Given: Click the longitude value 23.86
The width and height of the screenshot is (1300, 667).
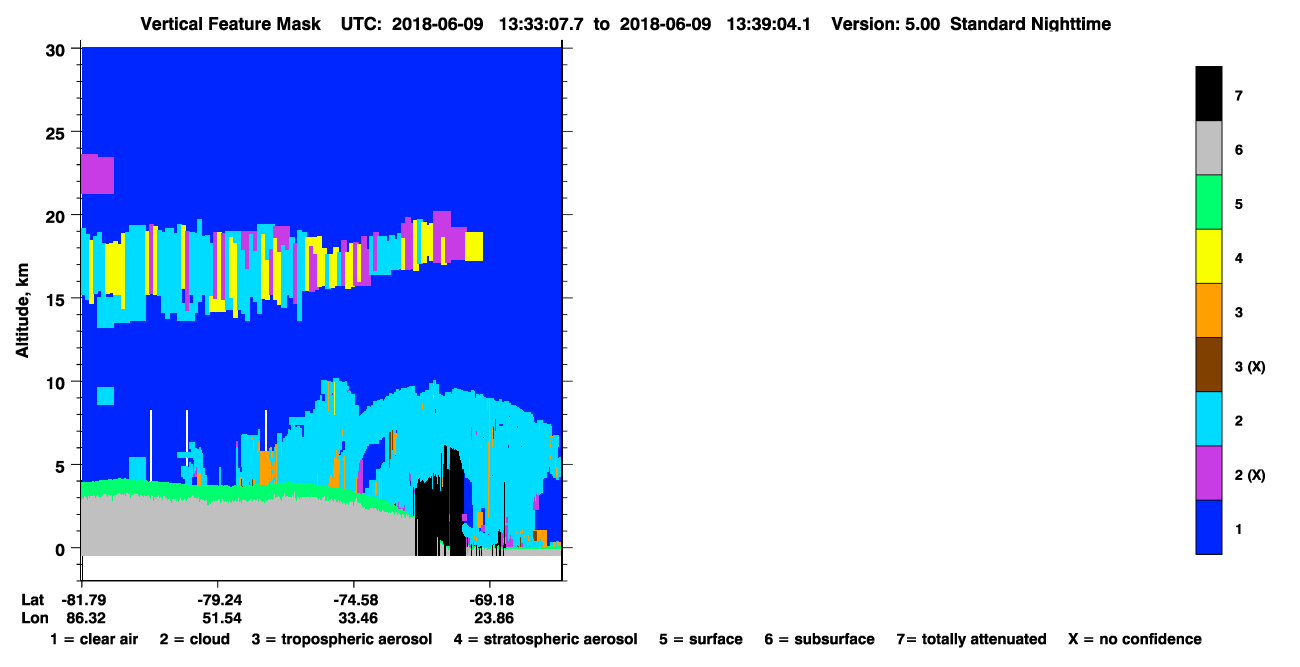Looking at the screenshot, I should tap(494, 618).
